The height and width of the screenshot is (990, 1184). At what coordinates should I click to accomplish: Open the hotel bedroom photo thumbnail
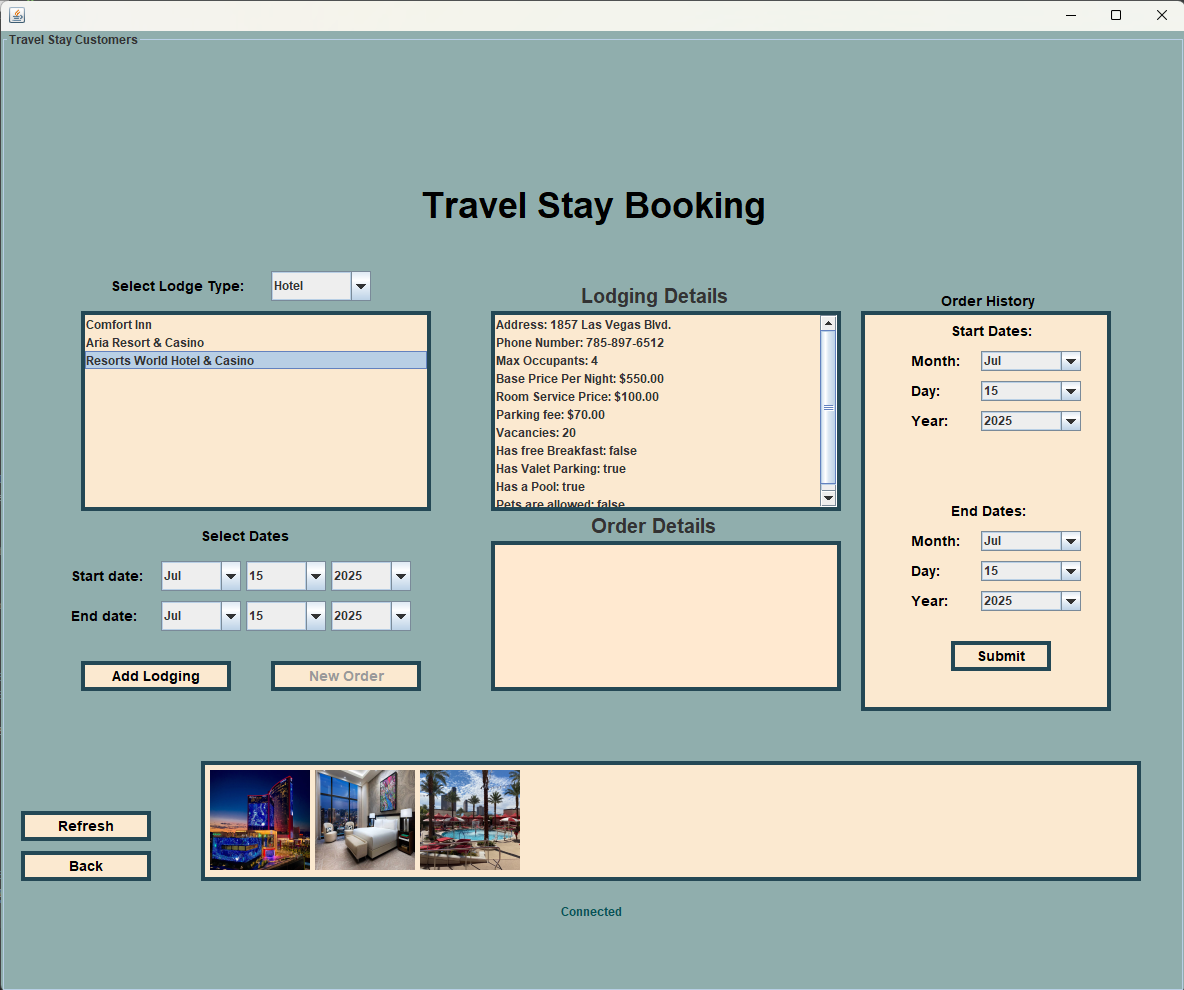tap(365, 820)
